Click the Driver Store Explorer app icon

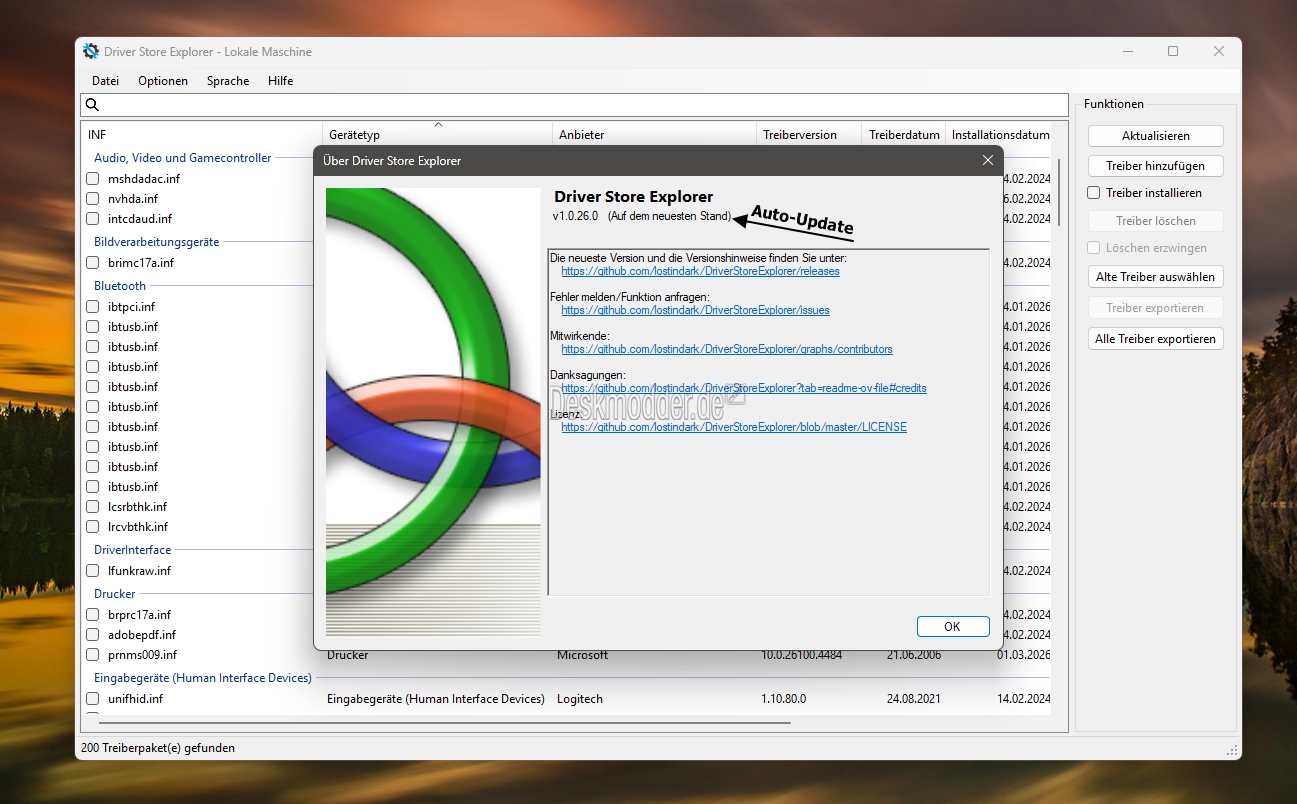pos(91,51)
